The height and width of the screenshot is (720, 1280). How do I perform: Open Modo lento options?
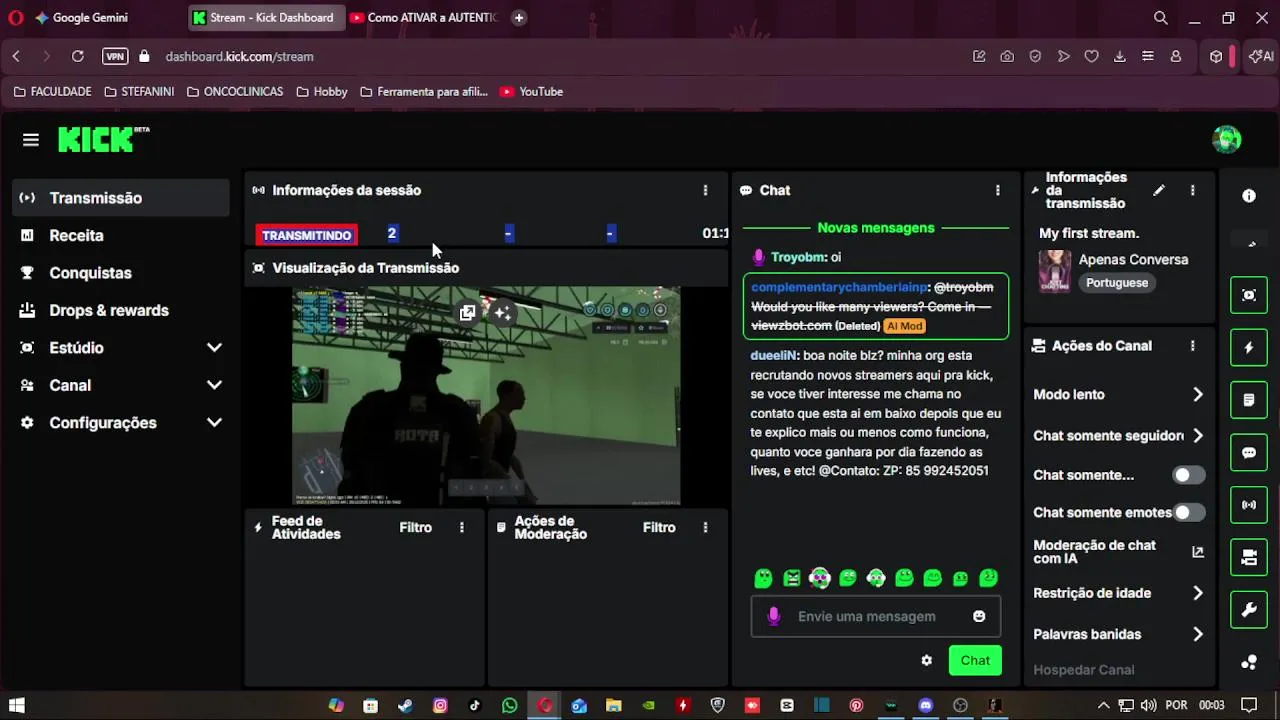(1119, 395)
